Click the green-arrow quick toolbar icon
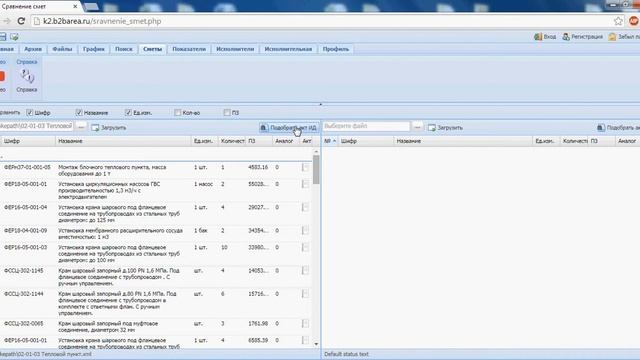The width and height of the screenshot is (640, 360). click(14, 37)
